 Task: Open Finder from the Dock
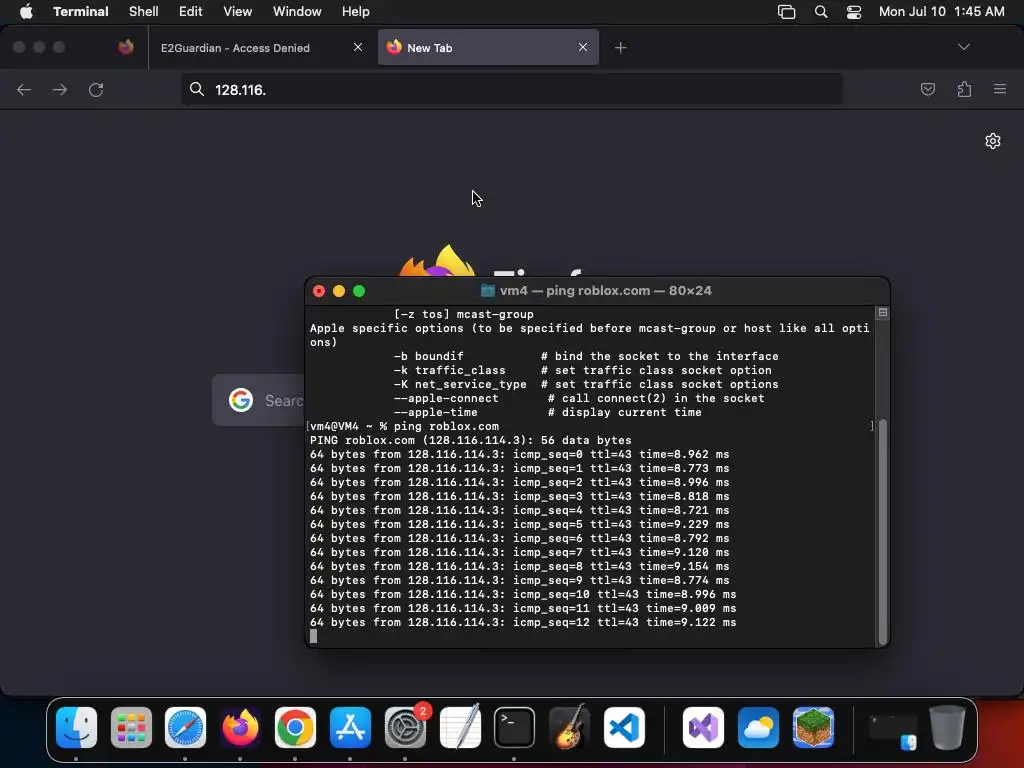click(x=76, y=727)
